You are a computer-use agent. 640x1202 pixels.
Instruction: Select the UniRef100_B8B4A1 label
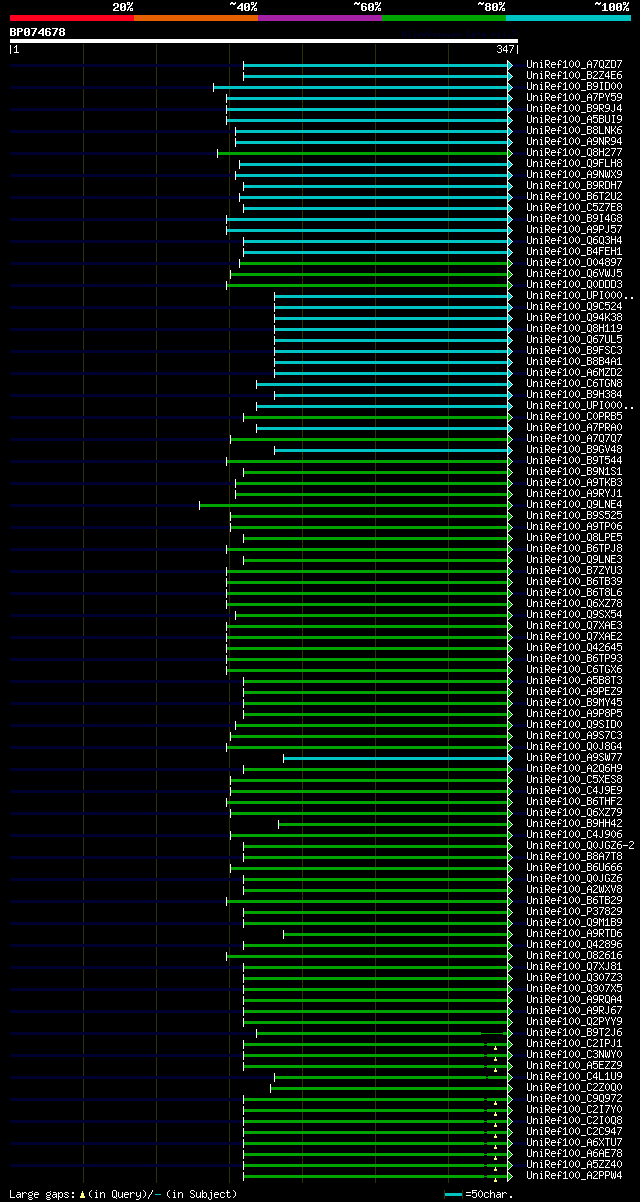[x=574, y=361]
